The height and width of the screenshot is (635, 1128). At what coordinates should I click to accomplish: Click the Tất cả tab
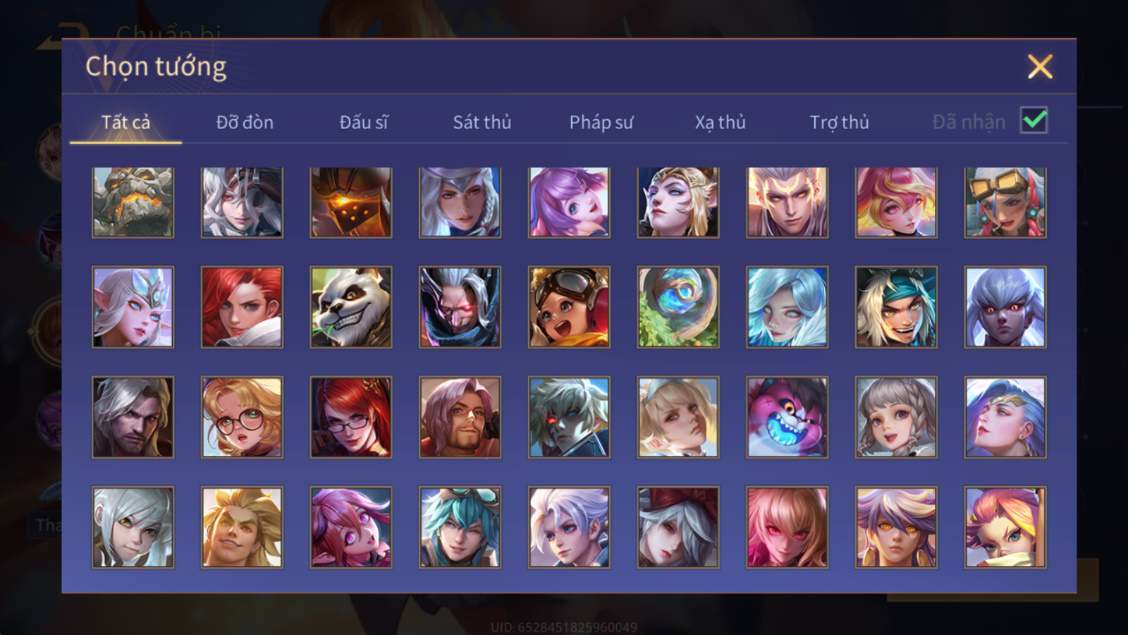[x=126, y=122]
